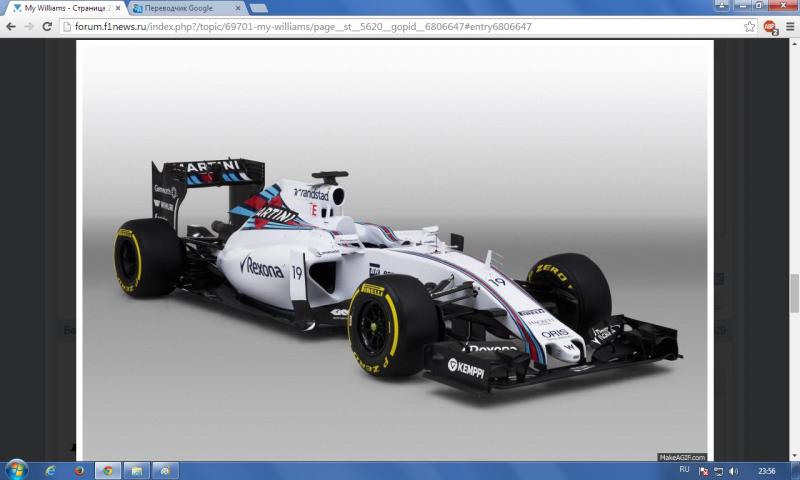Click the scrollbar down arrow
Screen dimensions: 800x480
794,456
